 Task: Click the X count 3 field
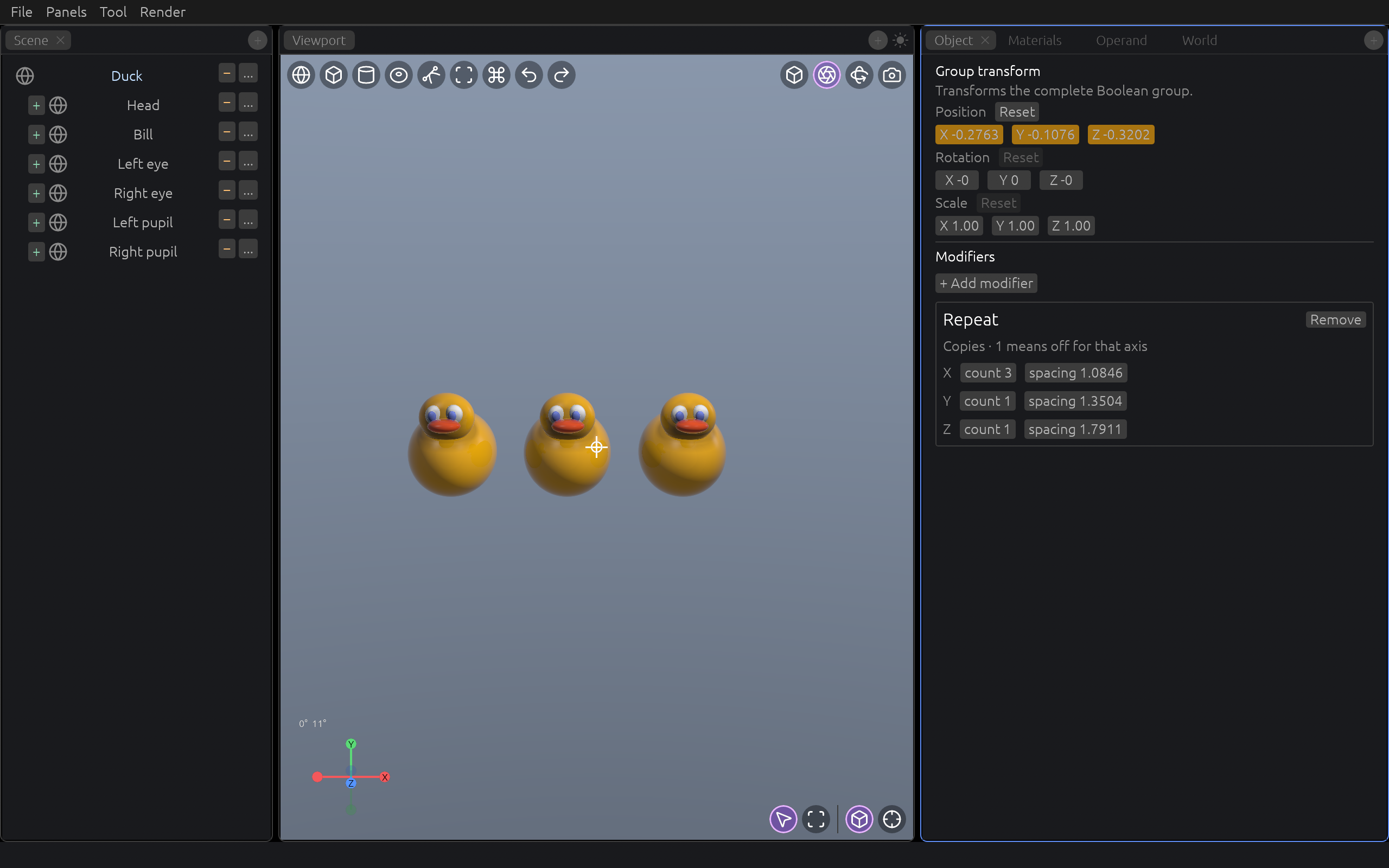click(x=988, y=373)
